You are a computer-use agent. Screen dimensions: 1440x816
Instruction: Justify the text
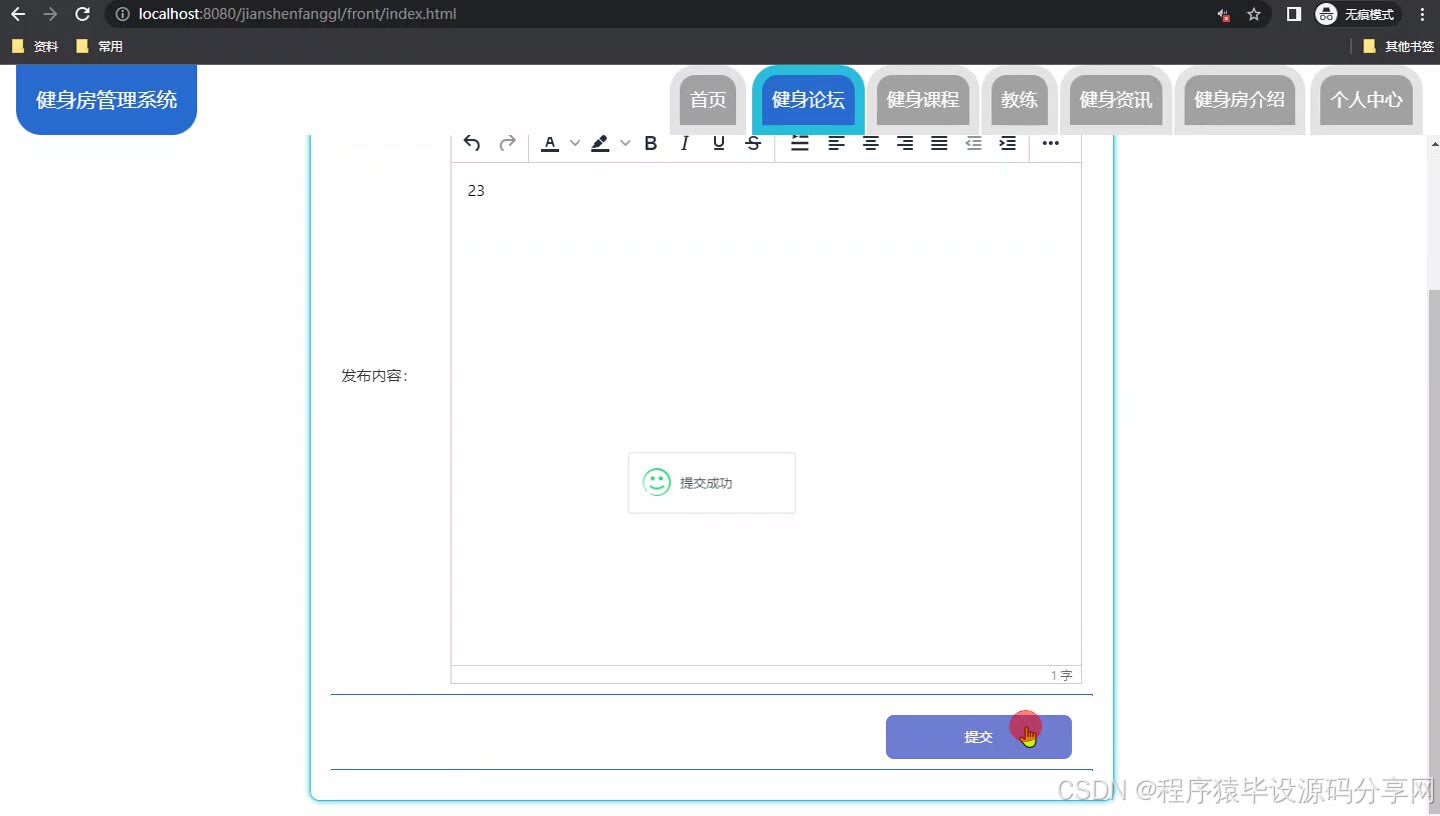(x=939, y=143)
